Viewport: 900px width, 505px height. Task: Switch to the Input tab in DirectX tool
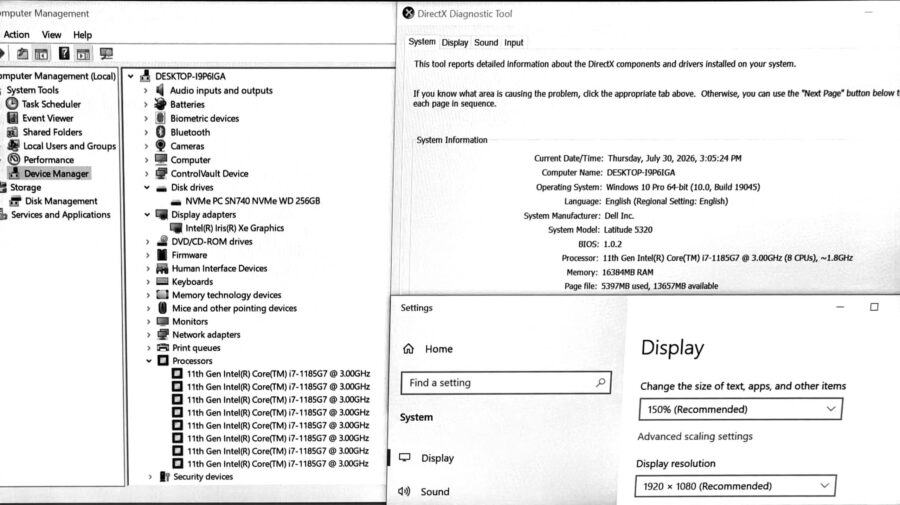pyautogui.click(x=514, y=42)
